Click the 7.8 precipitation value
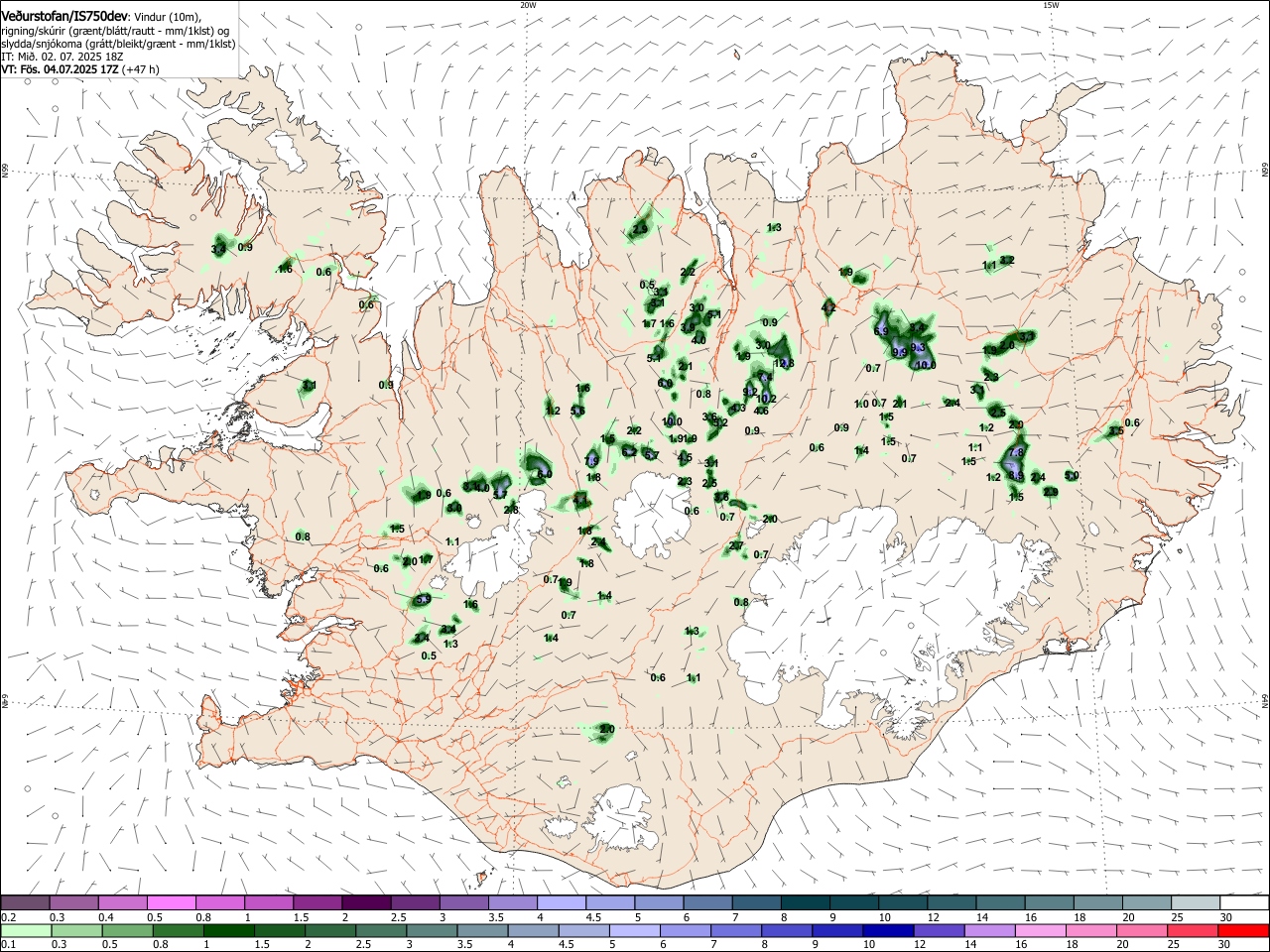Viewport: 1270px width, 952px height. [1015, 452]
